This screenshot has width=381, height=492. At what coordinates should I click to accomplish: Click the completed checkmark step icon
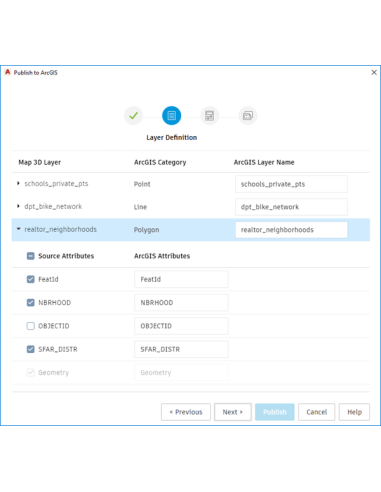click(133, 116)
